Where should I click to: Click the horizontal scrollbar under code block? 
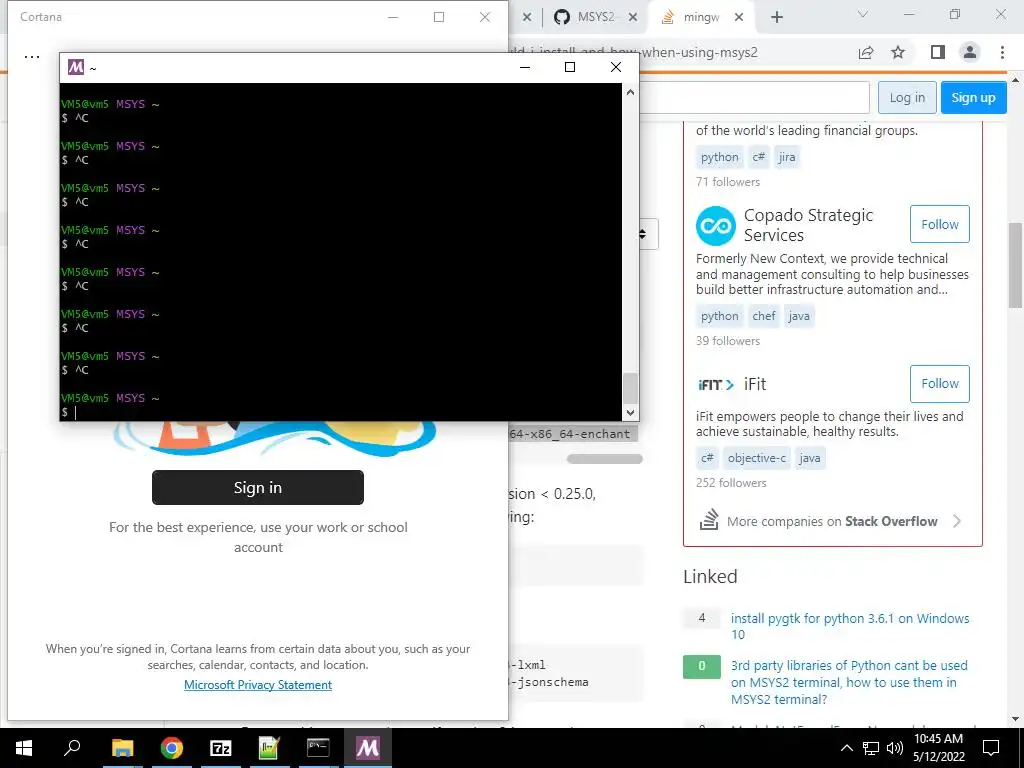point(605,459)
